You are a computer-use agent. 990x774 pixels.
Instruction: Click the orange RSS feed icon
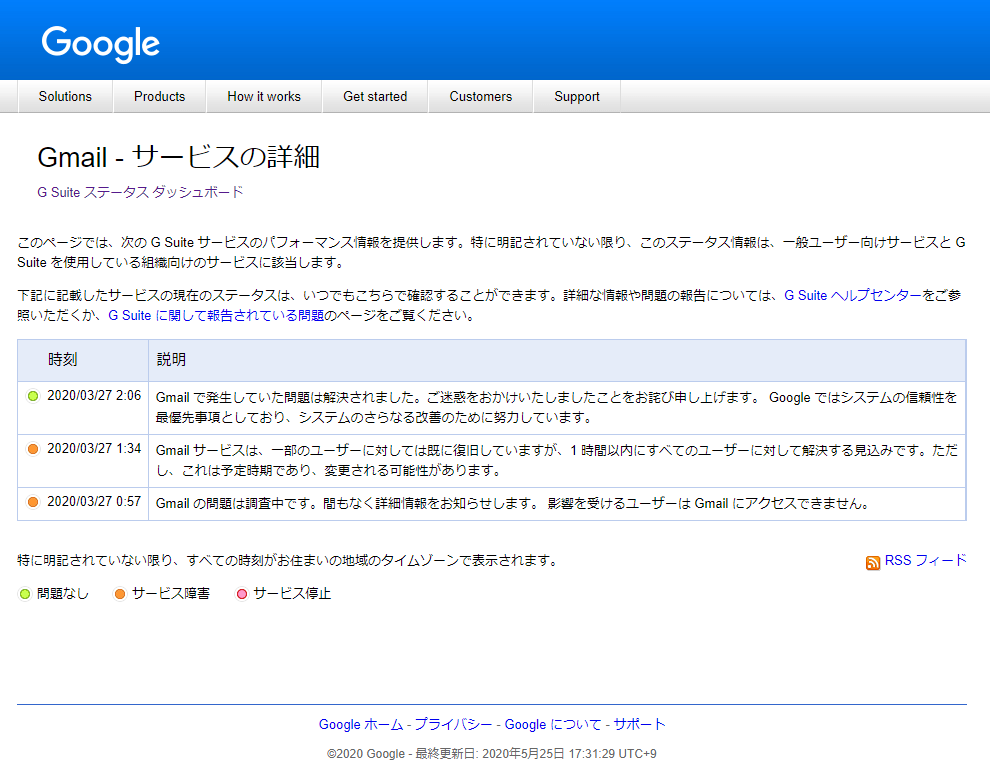pyautogui.click(x=873, y=562)
